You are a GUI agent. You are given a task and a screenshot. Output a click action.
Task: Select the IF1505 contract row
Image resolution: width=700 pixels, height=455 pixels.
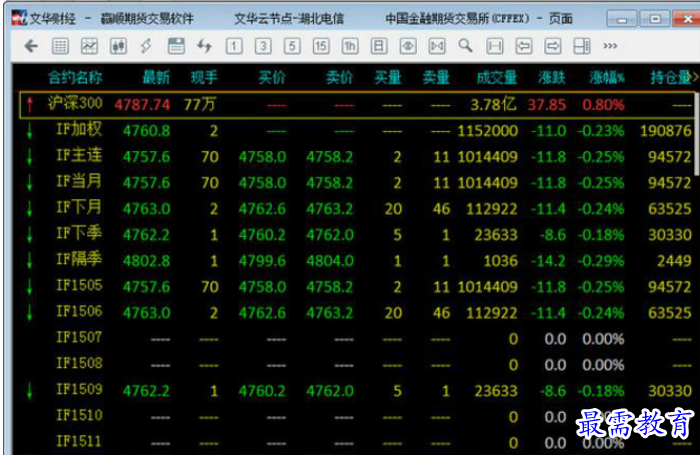357,286
